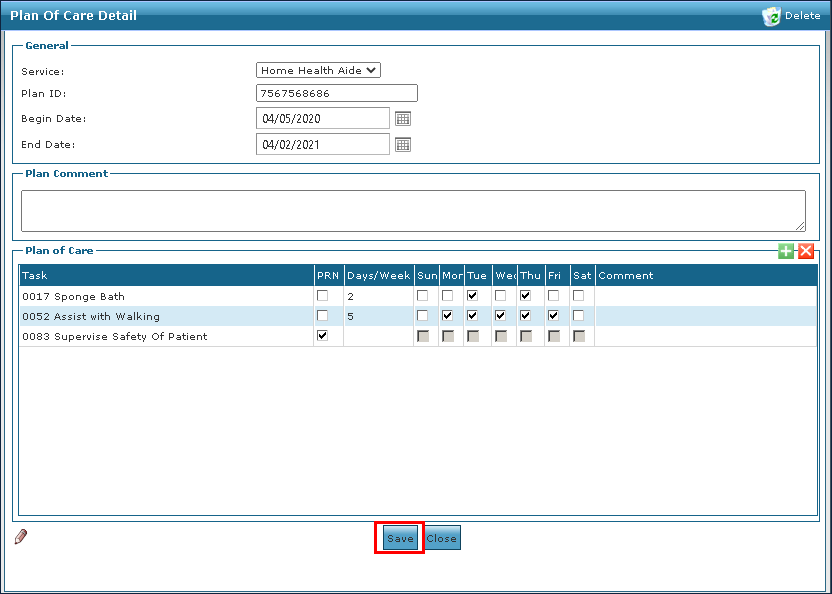Image resolution: width=832 pixels, height=594 pixels.
Task: Uncheck PRN for Supervise Safety Of Patient
Action: pyautogui.click(x=322, y=336)
